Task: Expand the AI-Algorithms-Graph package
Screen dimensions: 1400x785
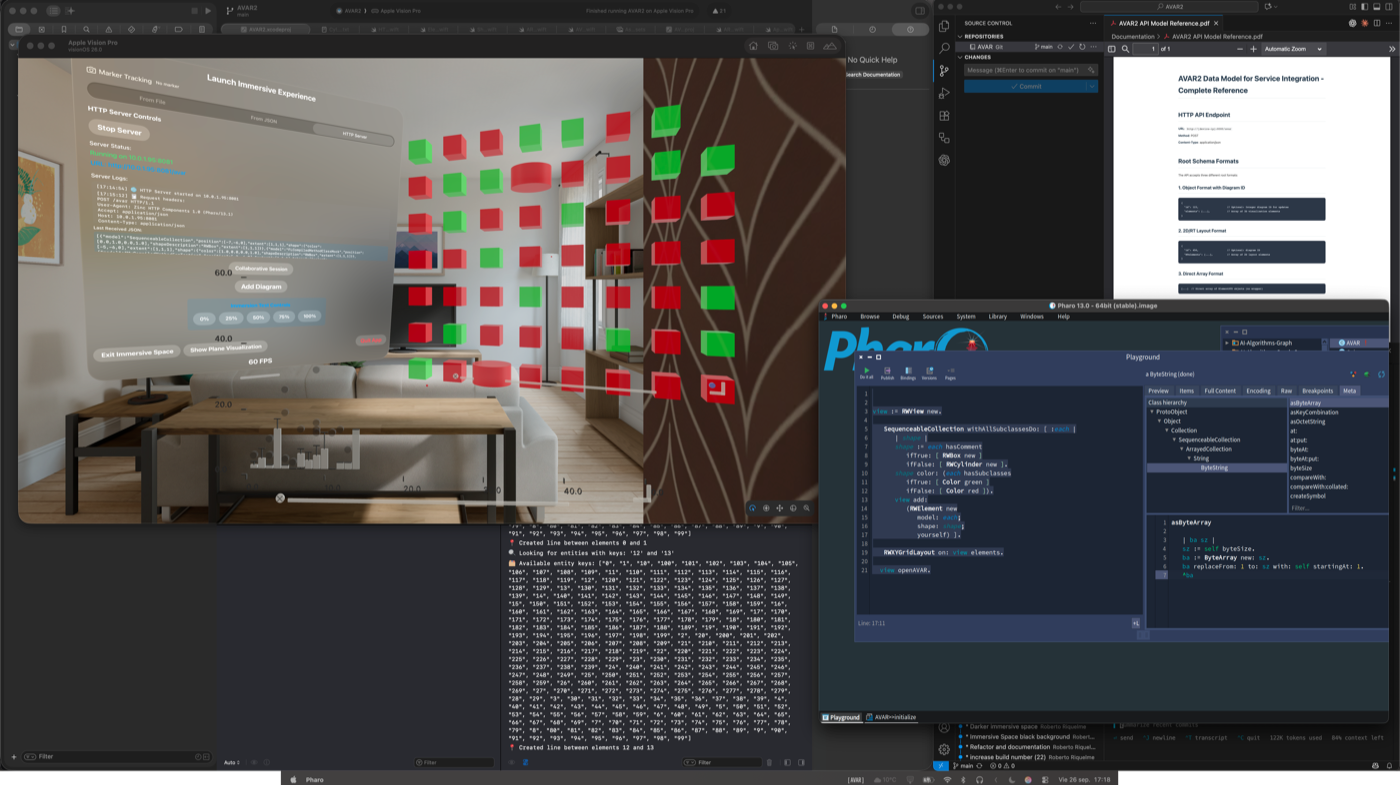Action: tap(1227, 343)
